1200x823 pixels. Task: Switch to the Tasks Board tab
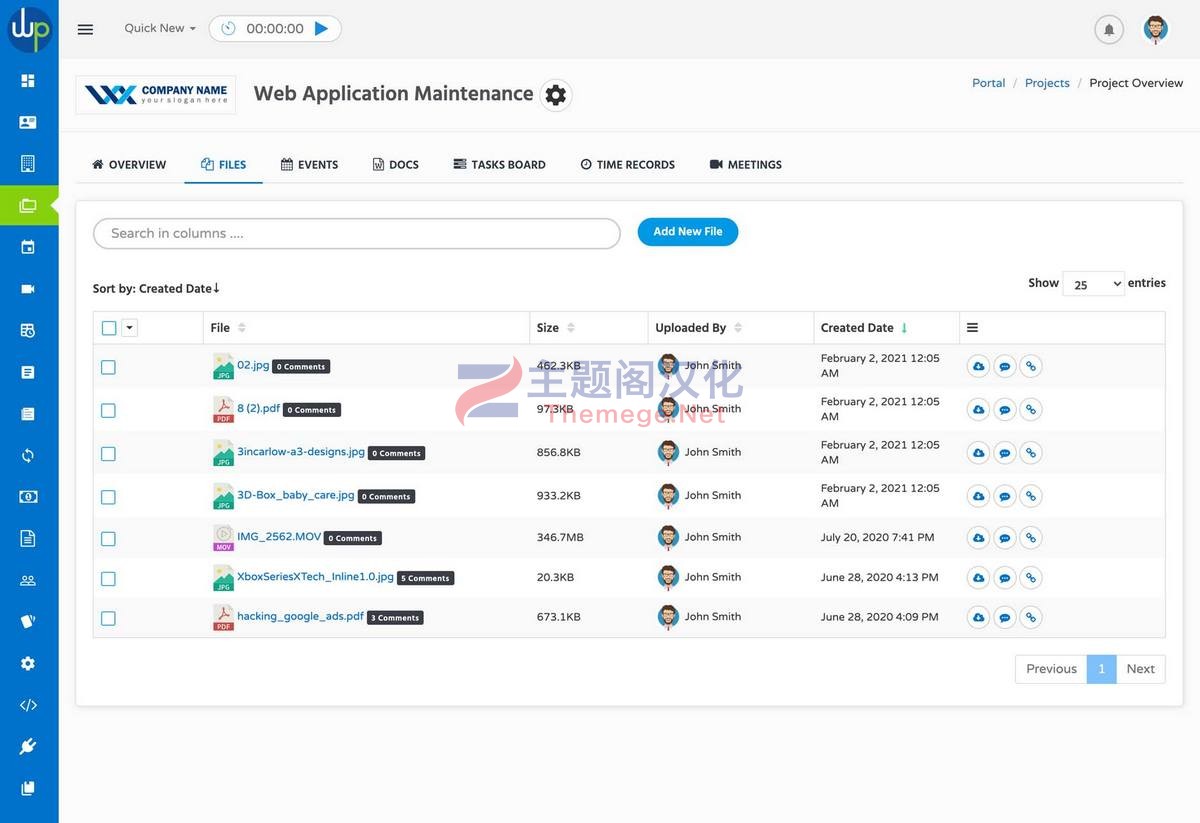point(499,164)
